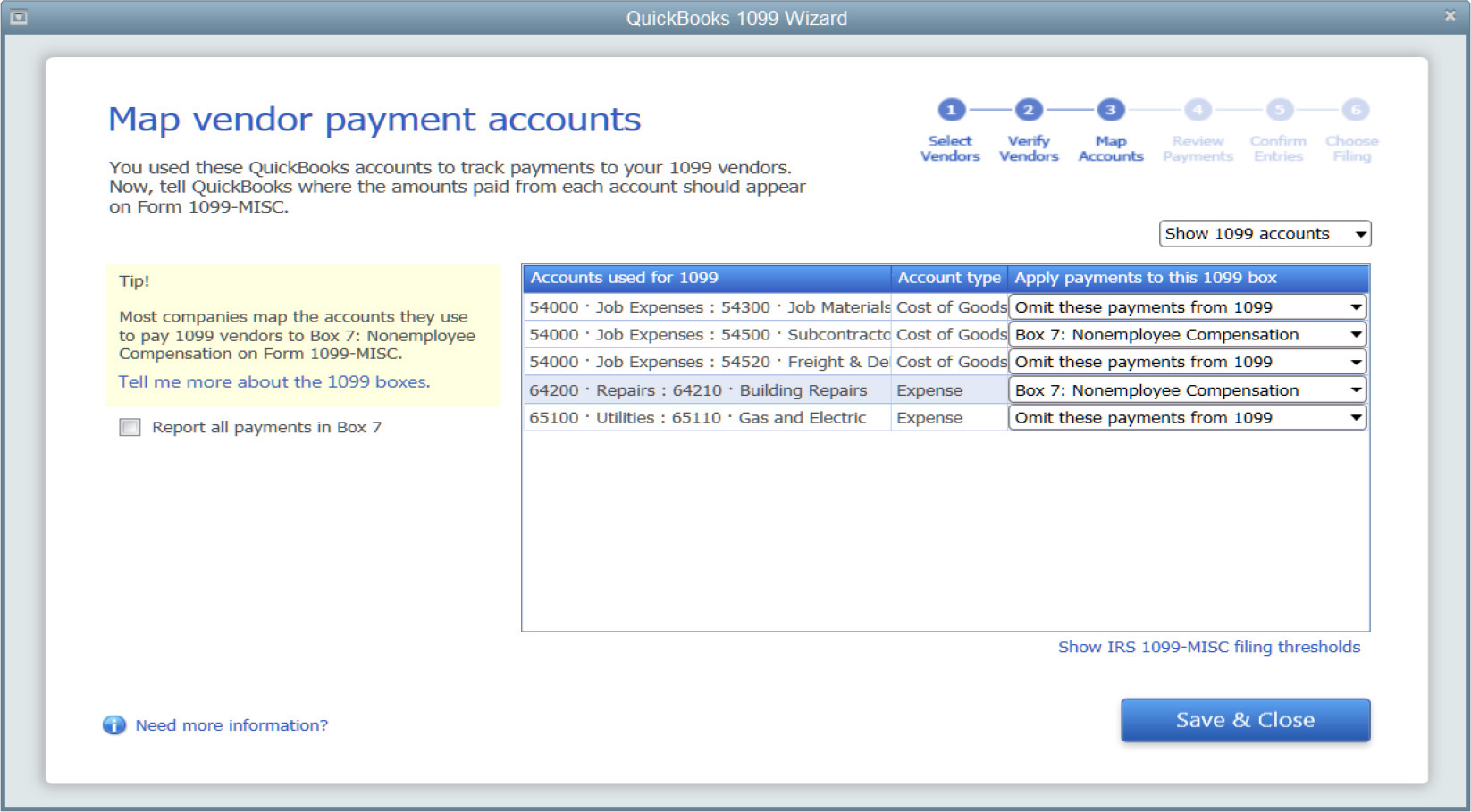Go to the Select Vendors step label
Viewport: 1471px width, 812px height.
(950, 148)
